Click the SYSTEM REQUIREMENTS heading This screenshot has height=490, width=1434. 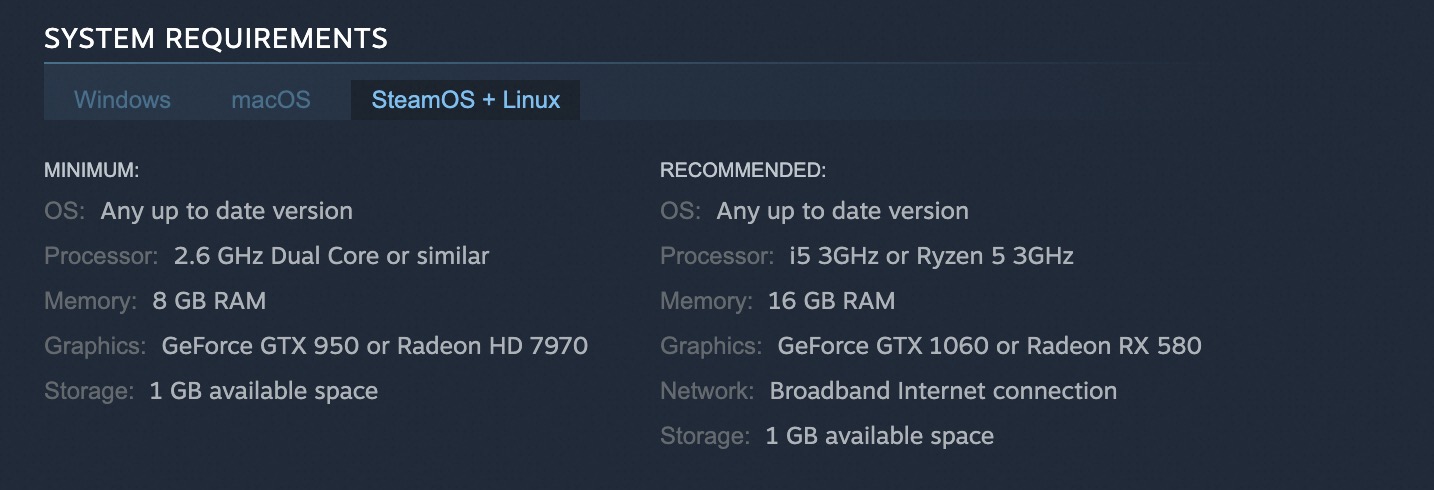coord(216,39)
